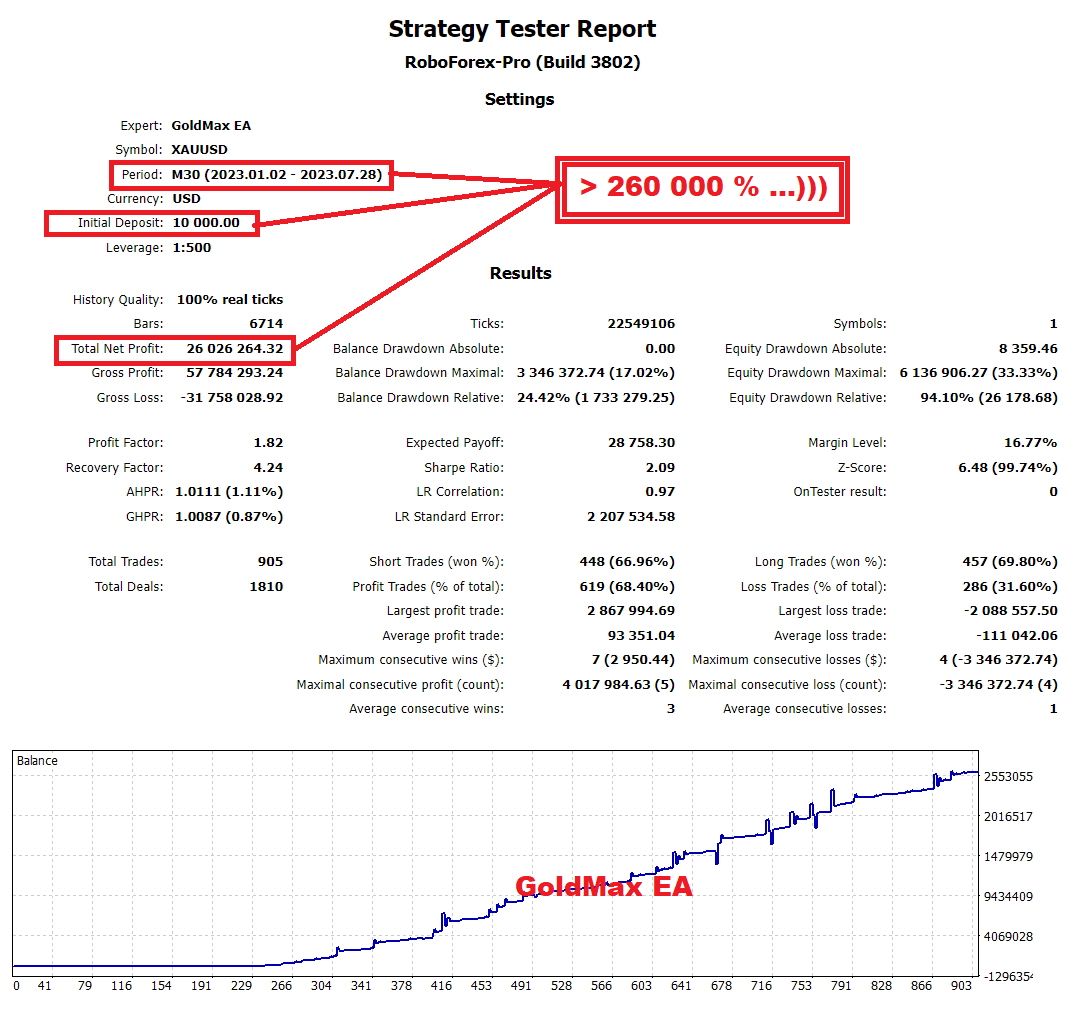Click Long Trades value 457 (69.80%)

tap(1010, 562)
